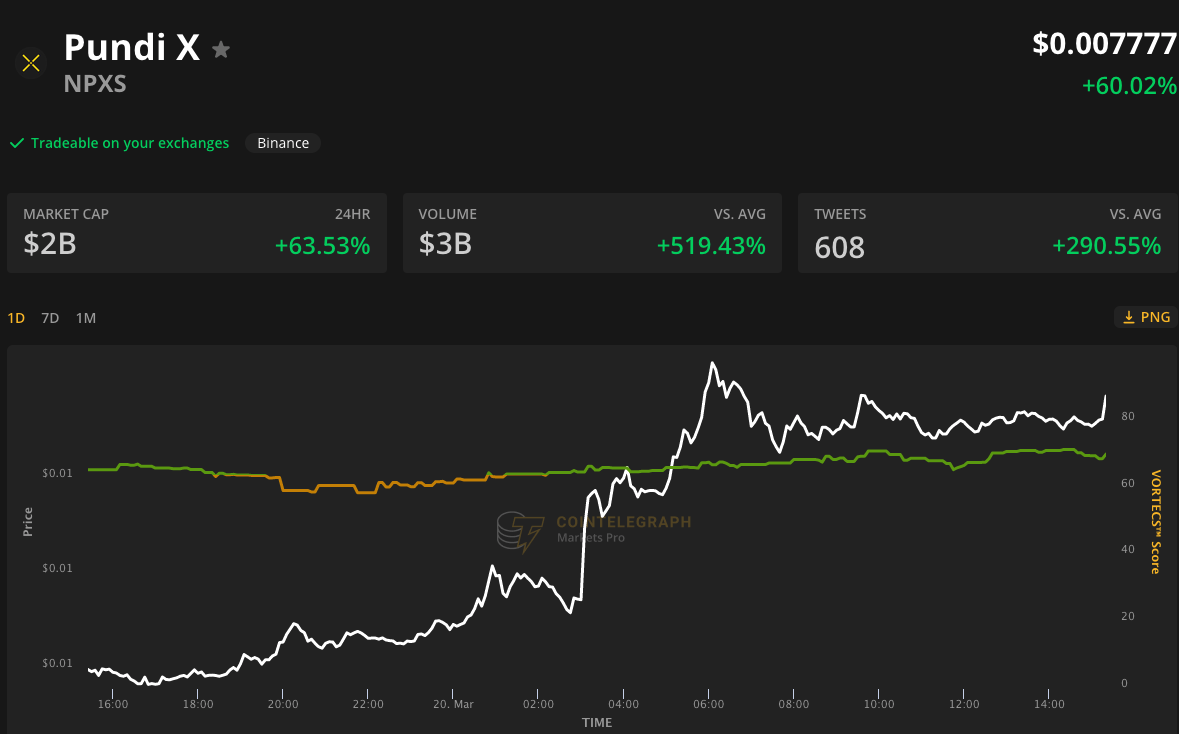Viewport: 1179px width, 734px height.
Task: Switch the chart to the 1D range
Action: (x=16, y=318)
